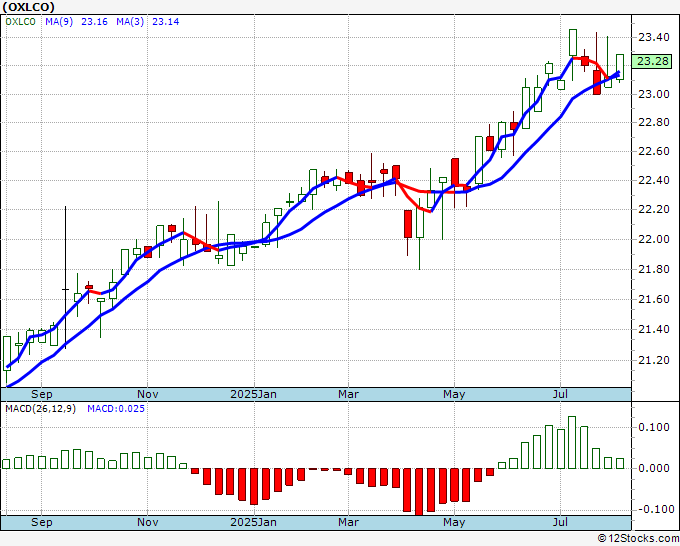Click the MA(9) value 23.16

(x=94, y=22)
